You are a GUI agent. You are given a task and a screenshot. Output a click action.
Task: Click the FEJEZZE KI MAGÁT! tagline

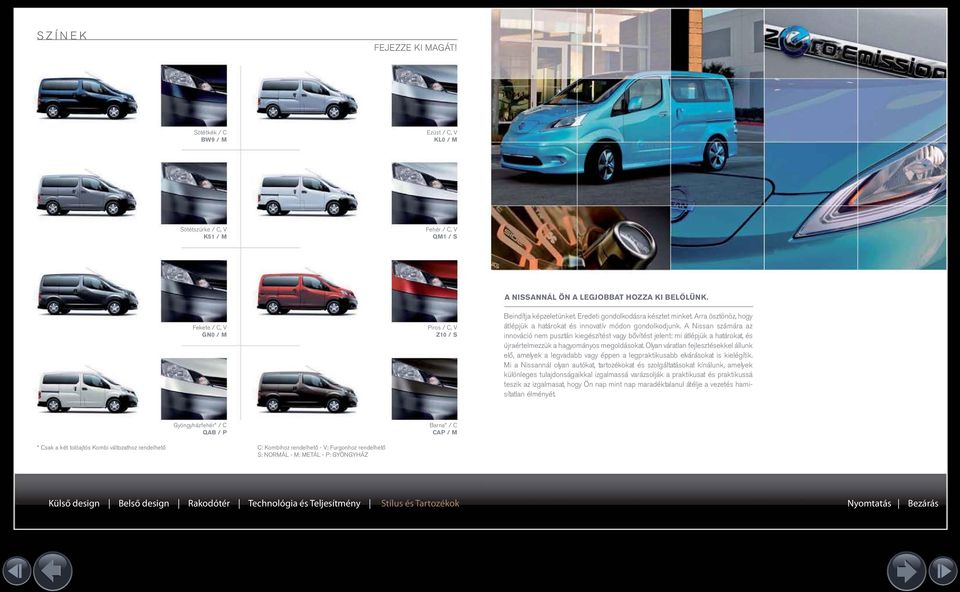(x=415, y=48)
